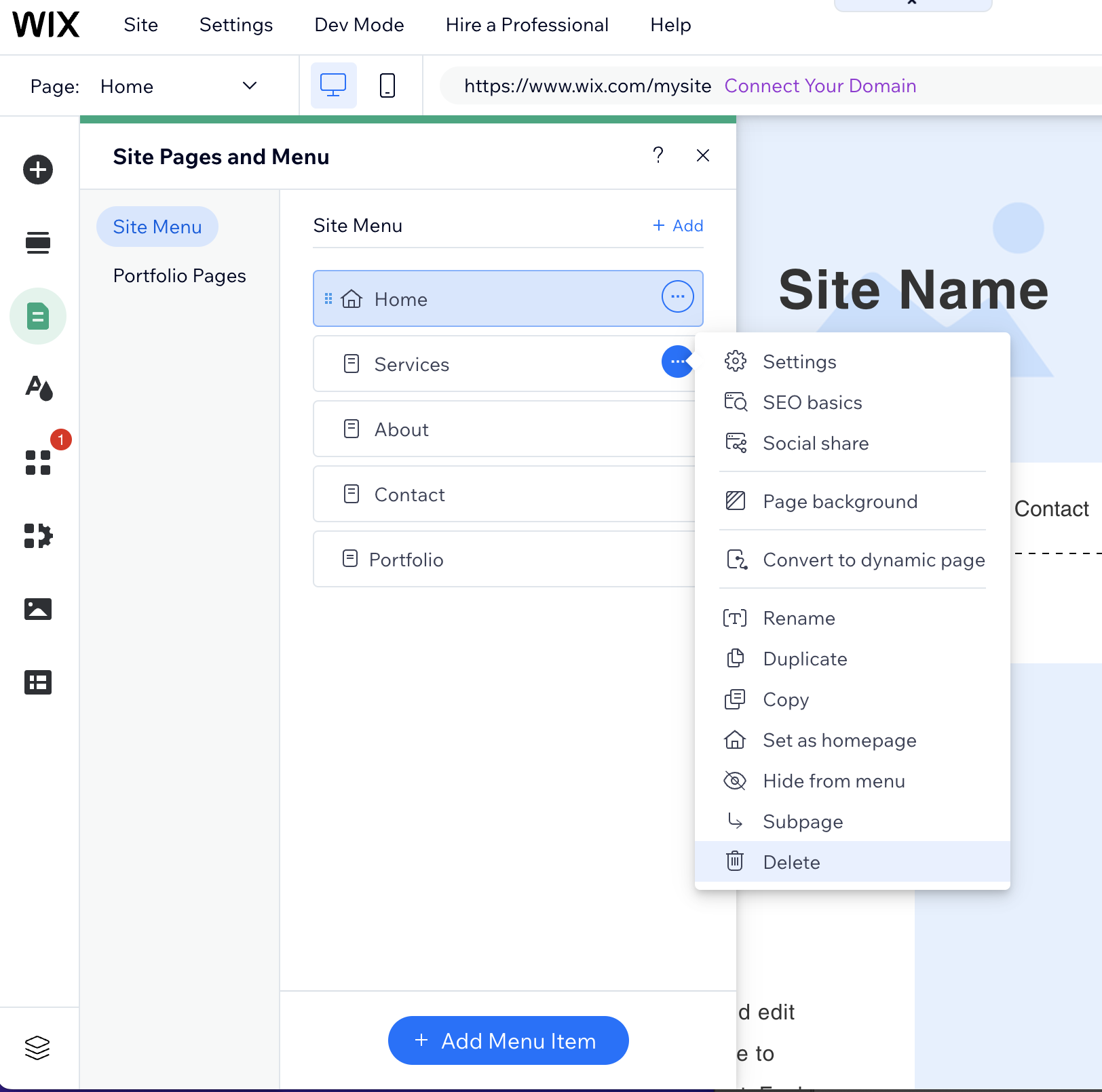Viewport: 1102px width, 1092px height.
Task: Open the Add Apps icon with notification badge
Action: (x=38, y=463)
